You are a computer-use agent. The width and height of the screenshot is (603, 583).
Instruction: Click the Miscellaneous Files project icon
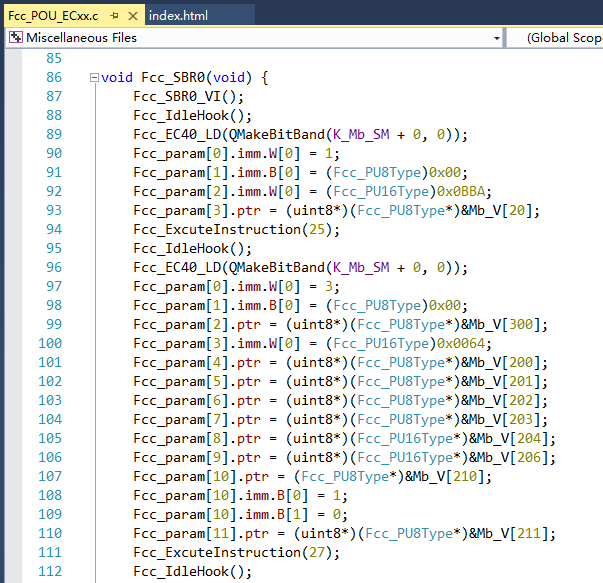(x=15, y=37)
